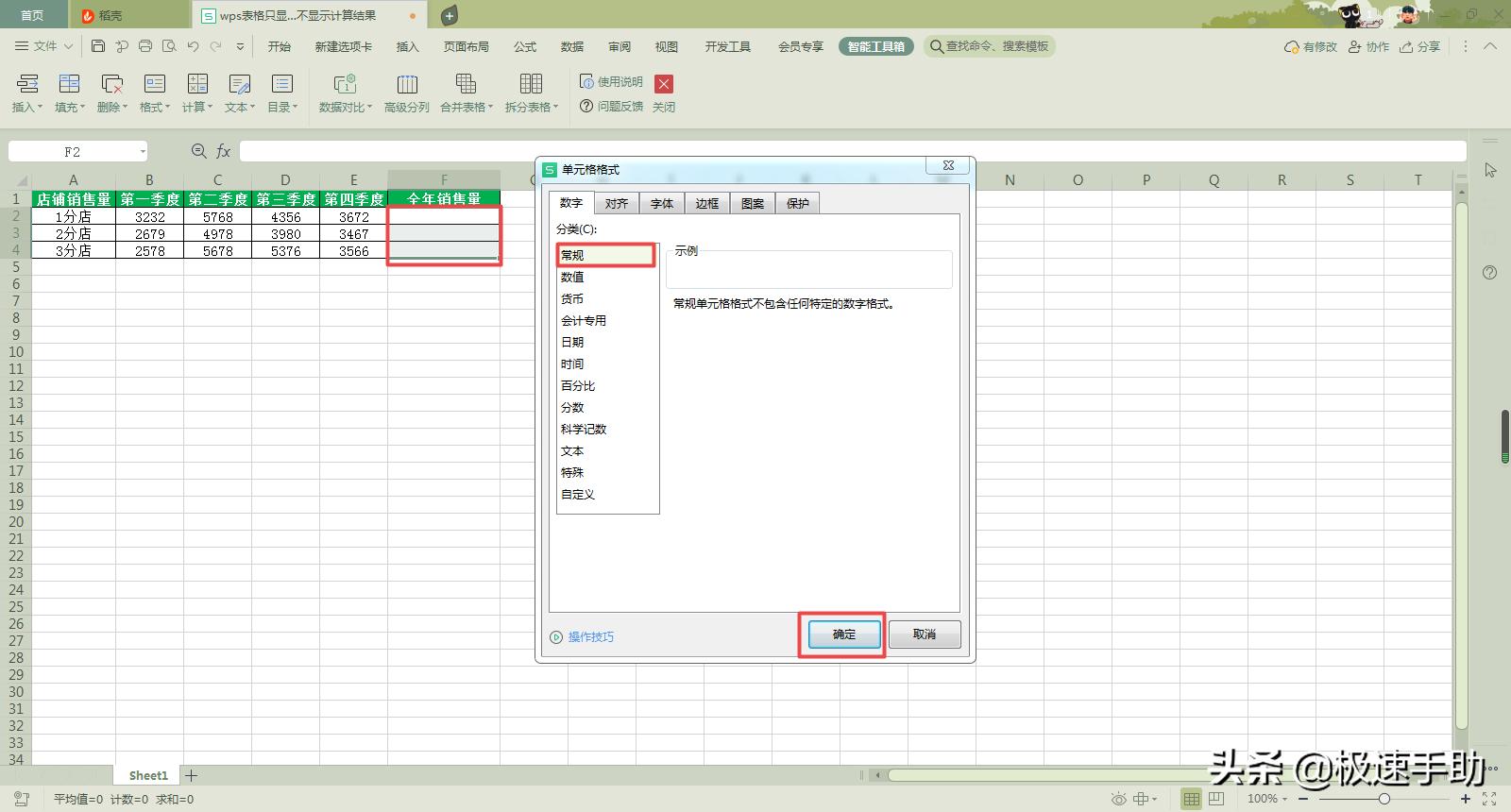Switch to the 对齐 tab in dialog
Screen dimensions: 1511x812
click(x=617, y=203)
